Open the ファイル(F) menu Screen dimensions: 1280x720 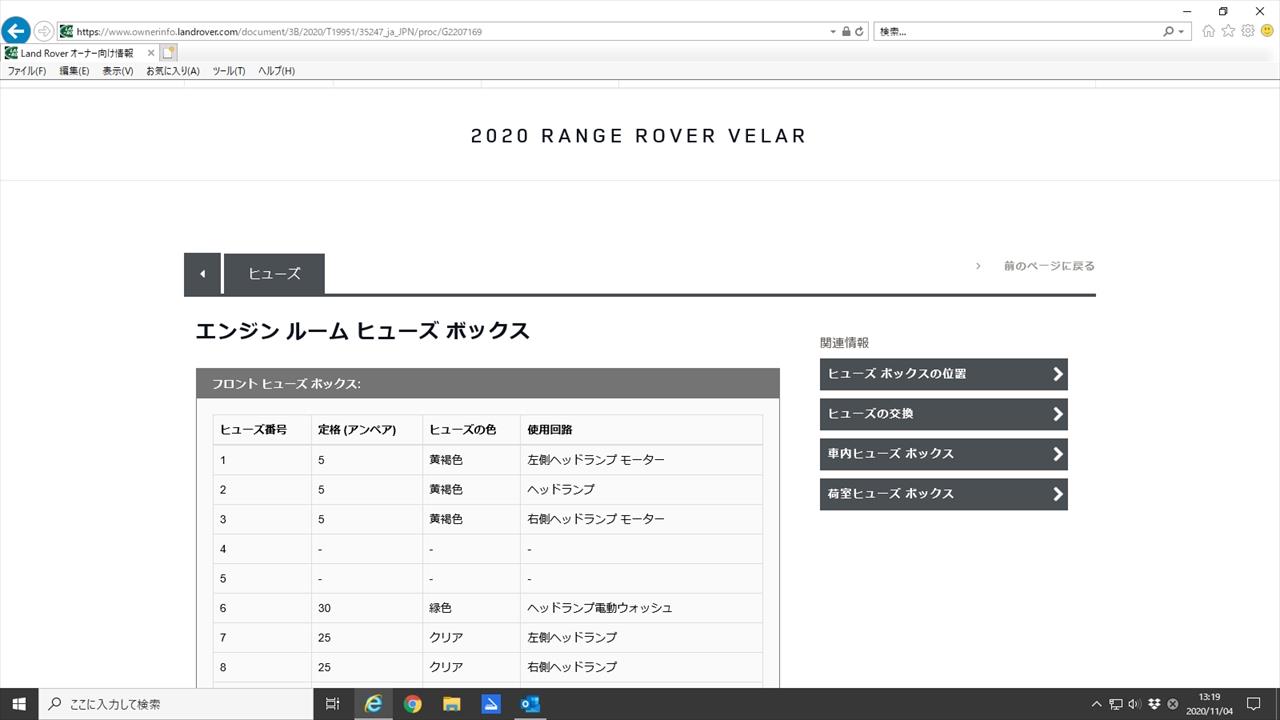pos(27,71)
